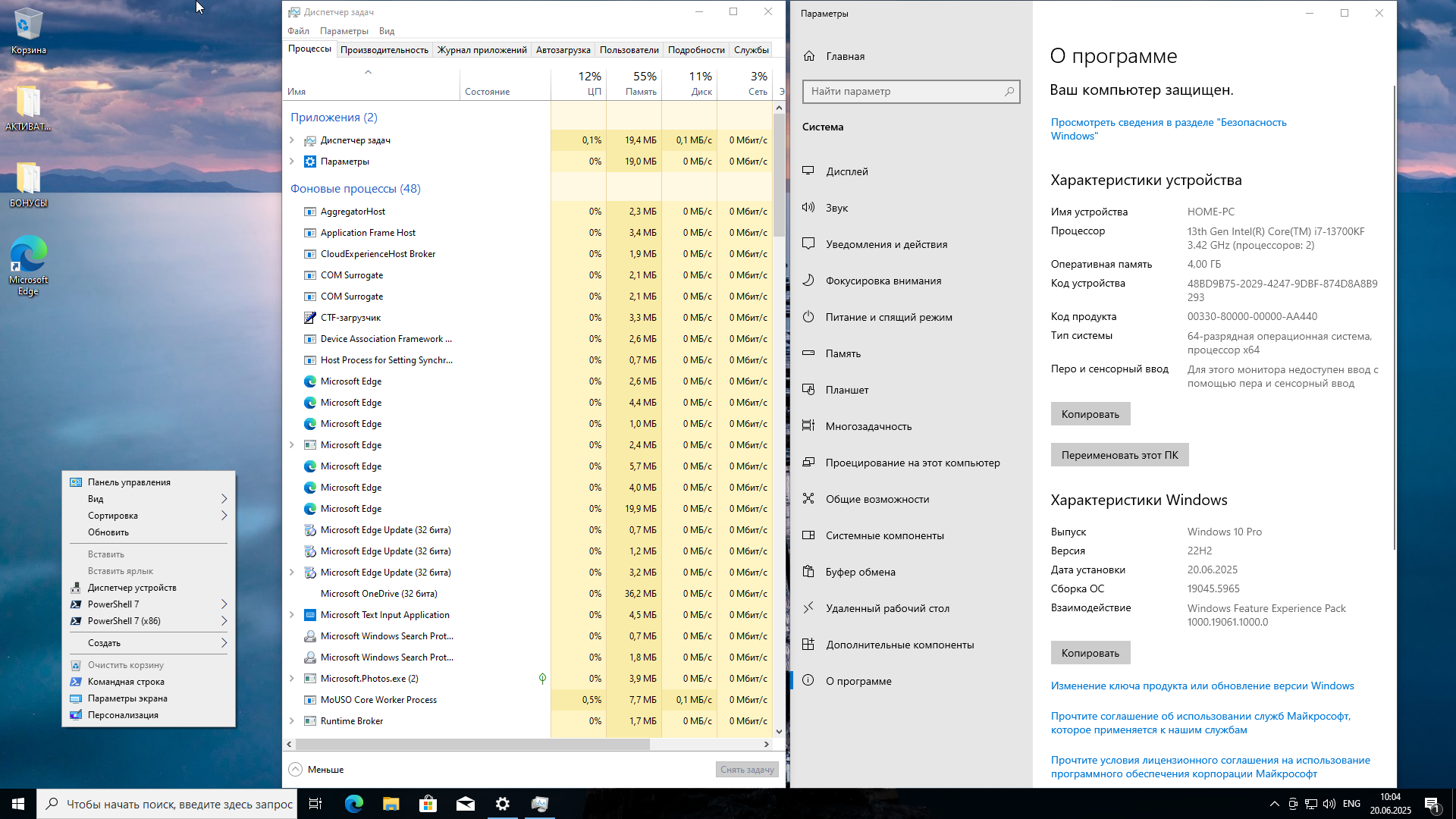Click the volume icon in system tray
Viewport: 1456px width, 819px height.
1329,804
